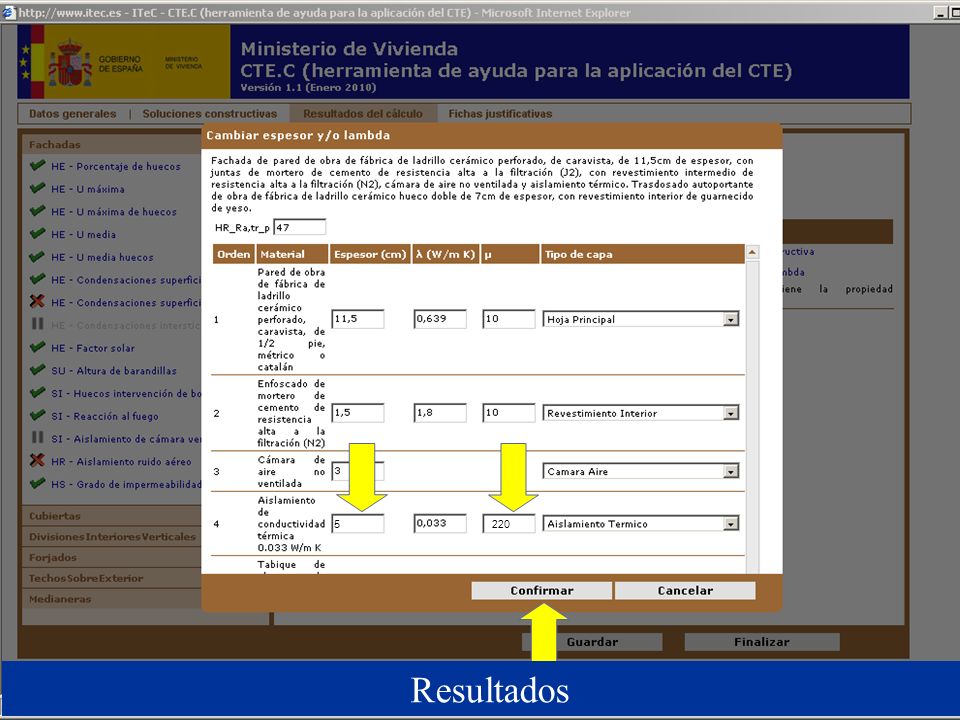Viewport: 960px width, 720px height.
Task: Select SI - Aislamiento de cámara ventilada item
Action: coord(126,439)
